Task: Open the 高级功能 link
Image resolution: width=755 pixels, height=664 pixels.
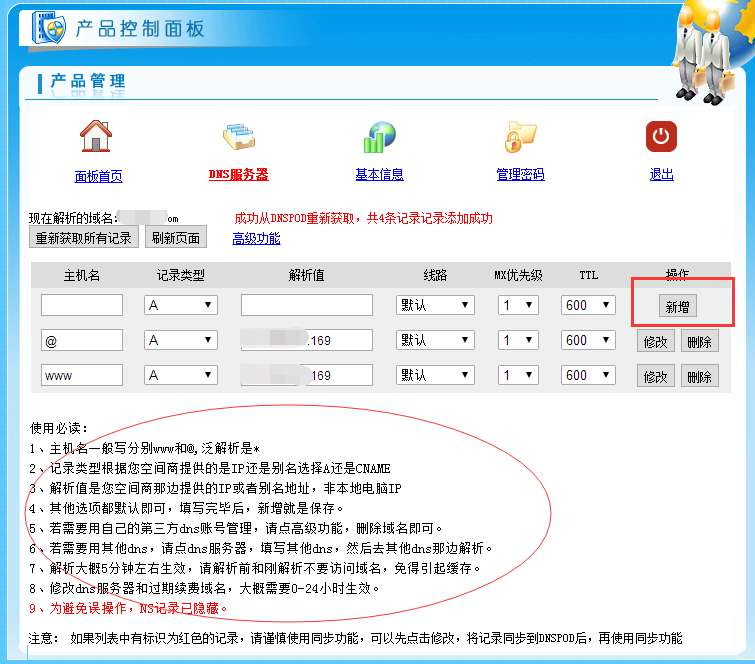Action: 256,238
